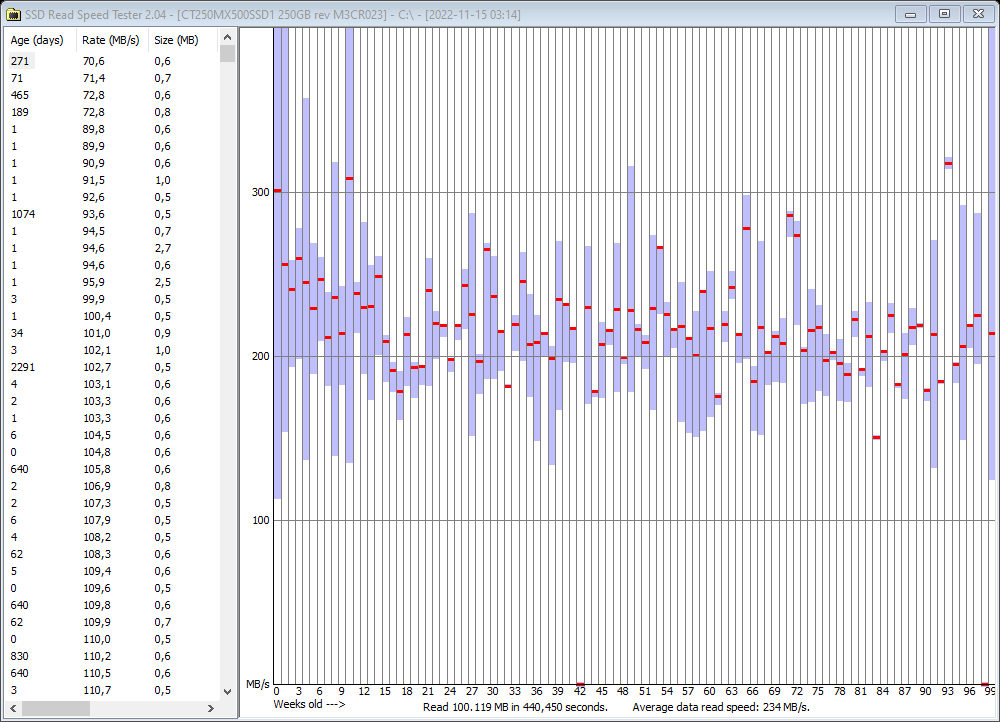1000x722 pixels.
Task: Click the 'Weeks old --->' axis label
Action: tap(309, 704)
